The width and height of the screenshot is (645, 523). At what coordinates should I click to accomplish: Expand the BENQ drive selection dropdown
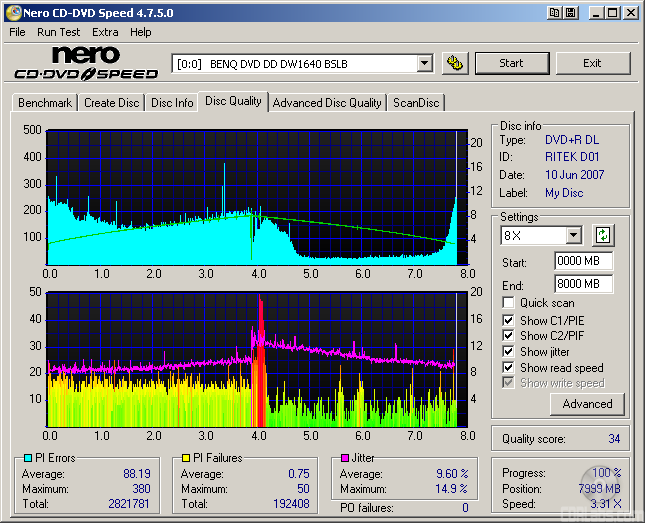424,63
